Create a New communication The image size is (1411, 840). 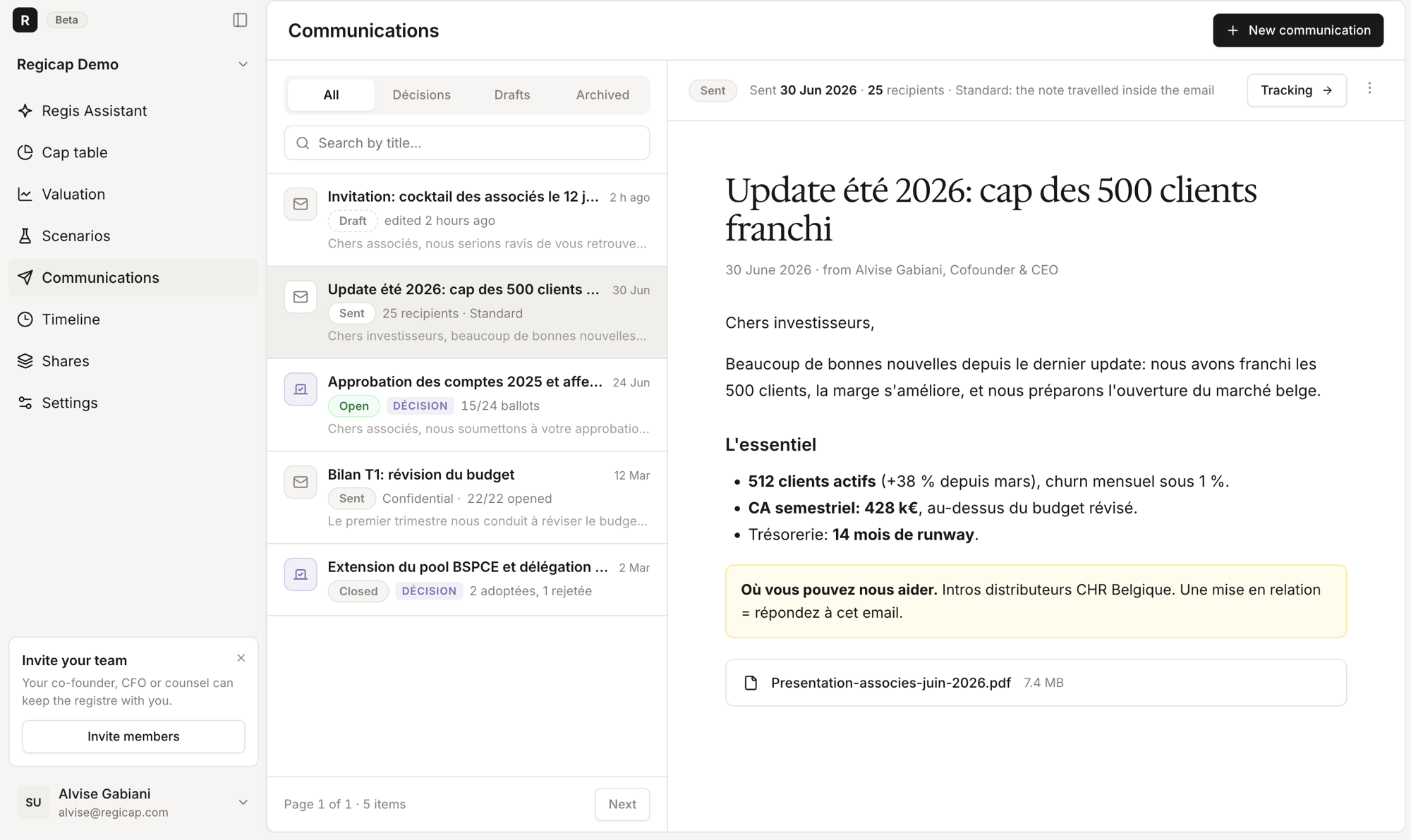click(1298, 30)
